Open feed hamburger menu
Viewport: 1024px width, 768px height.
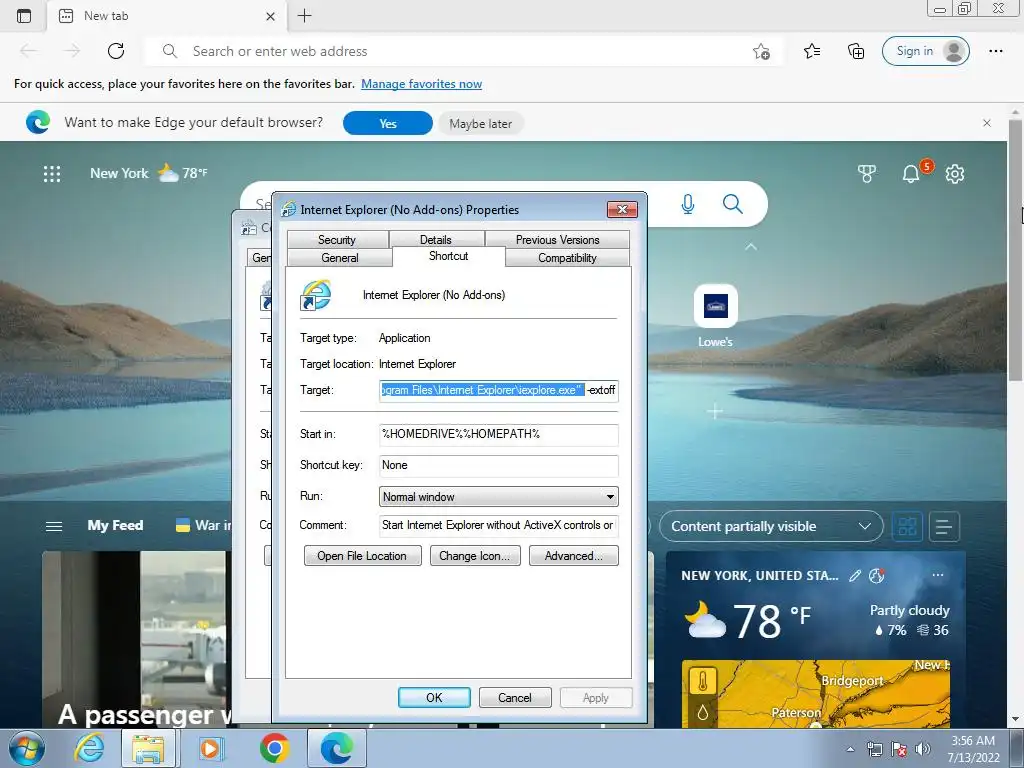coord(54,526)
